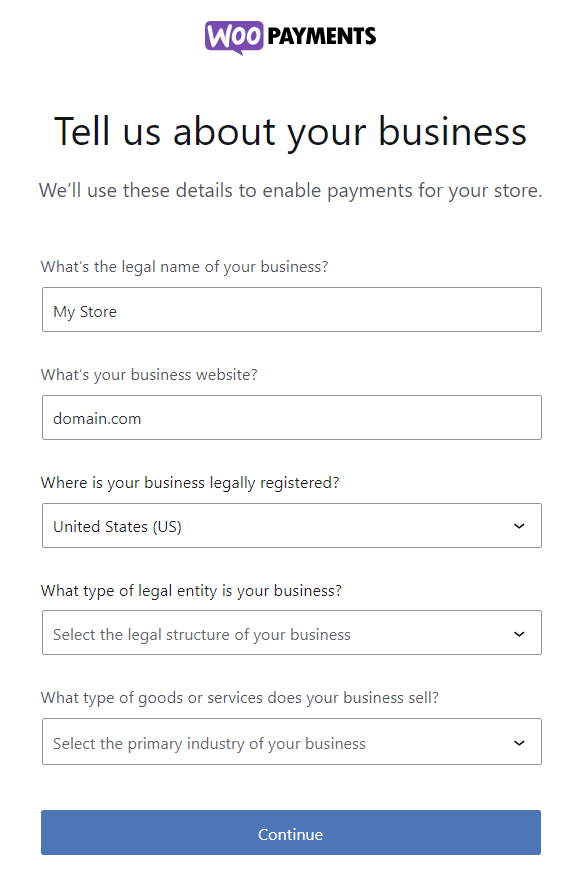Viewport: 578px width, 879px height.
Task: Click the 'Tell us about your business' heading
Action: pyautogui.click(x=290, y=131)
